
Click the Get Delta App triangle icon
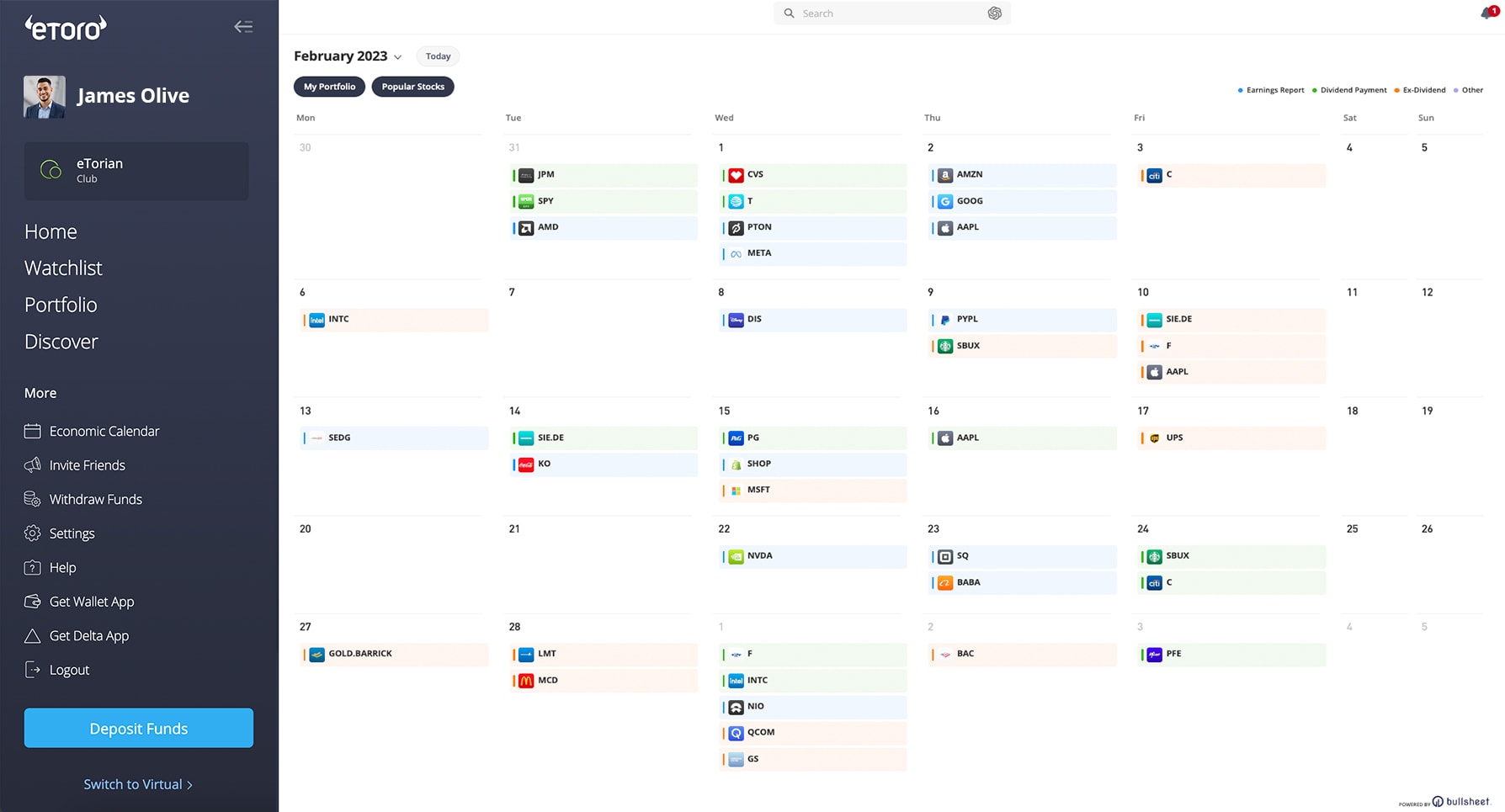32,636
